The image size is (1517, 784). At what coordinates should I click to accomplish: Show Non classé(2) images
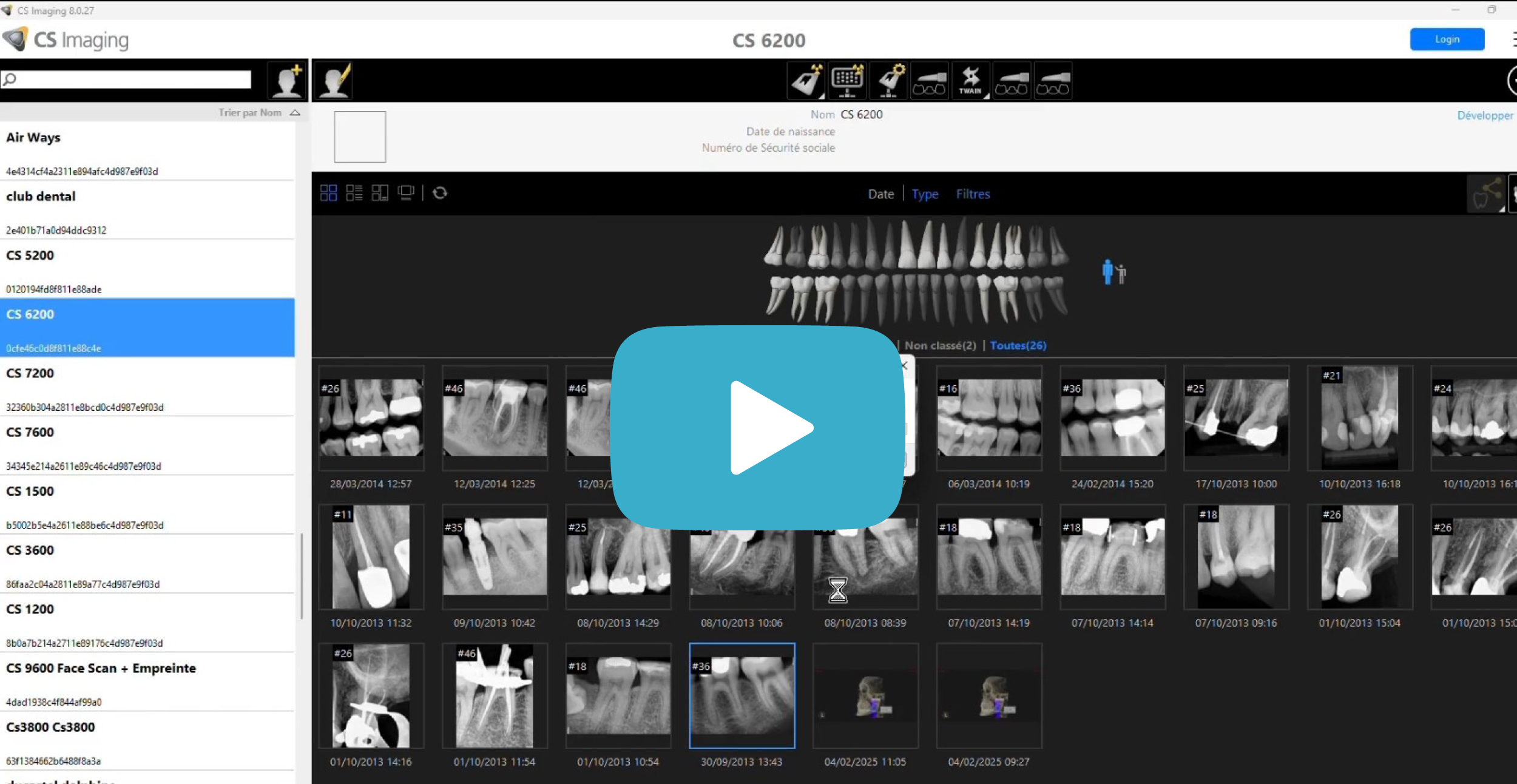(940, 345)
